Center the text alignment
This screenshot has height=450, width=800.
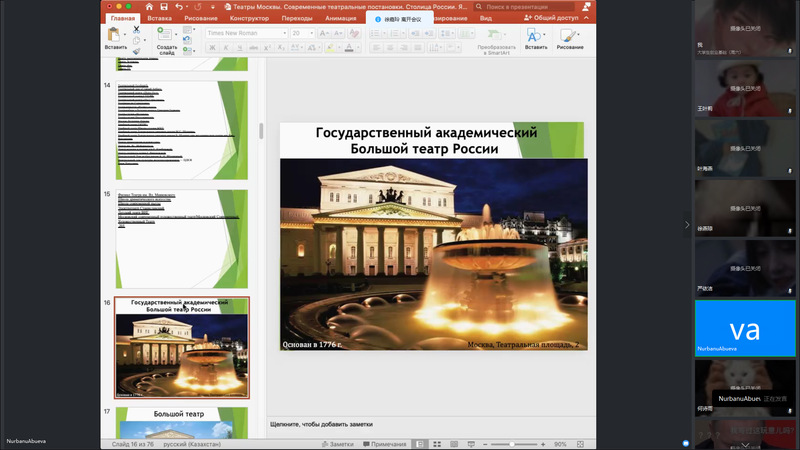tap(390, 47)
